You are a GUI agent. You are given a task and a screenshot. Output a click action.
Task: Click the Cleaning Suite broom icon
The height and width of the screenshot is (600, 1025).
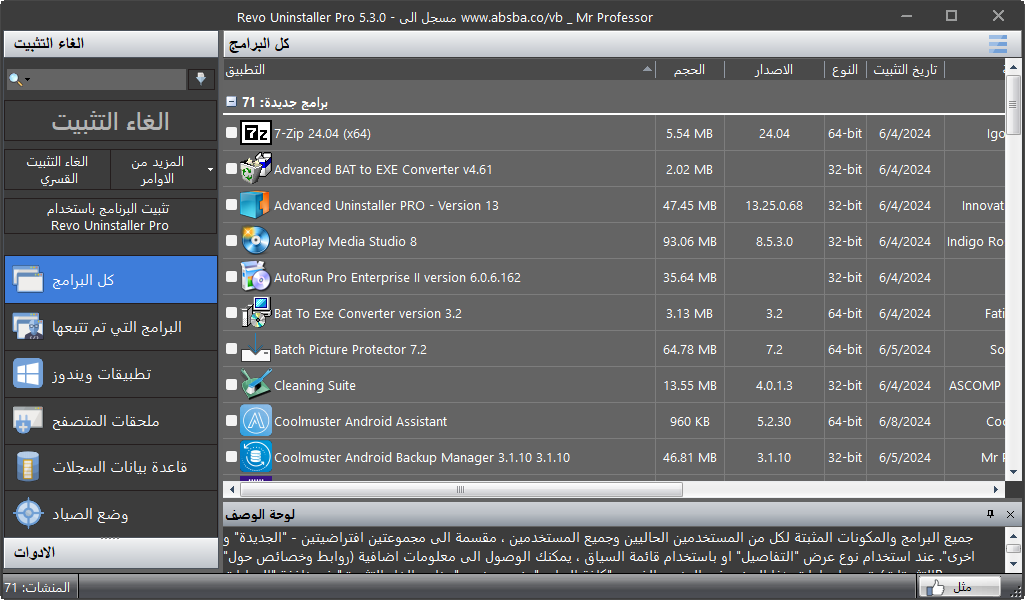(x=257, y=385)
